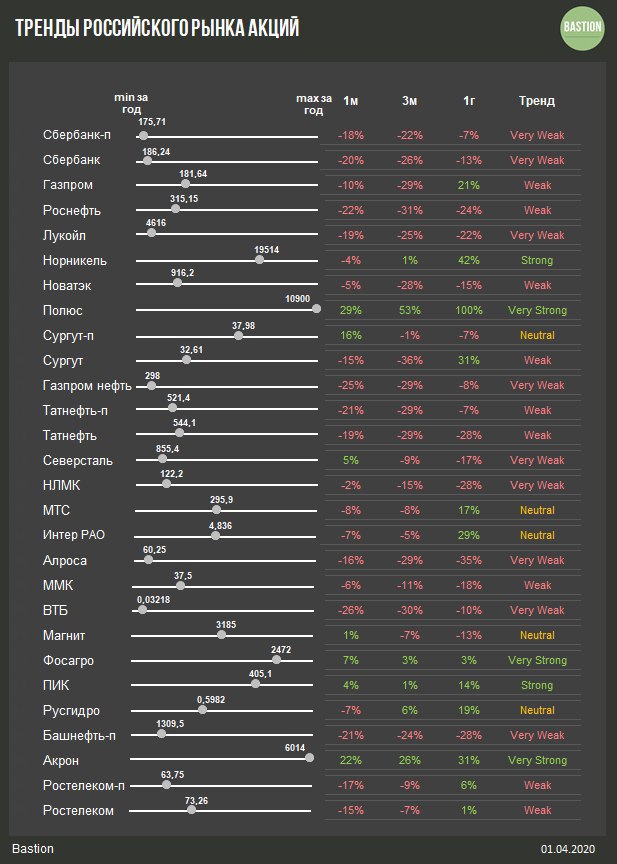The image size is (617, 864).
Task: Click the Акрон slider dot at 6014
Action: [309, 759]
